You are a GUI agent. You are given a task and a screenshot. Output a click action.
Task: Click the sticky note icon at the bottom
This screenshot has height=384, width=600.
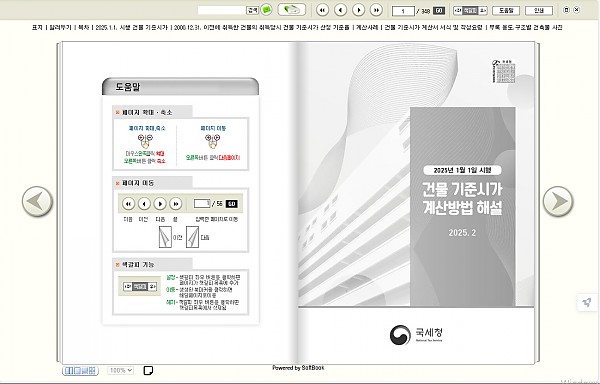[148, 370]
